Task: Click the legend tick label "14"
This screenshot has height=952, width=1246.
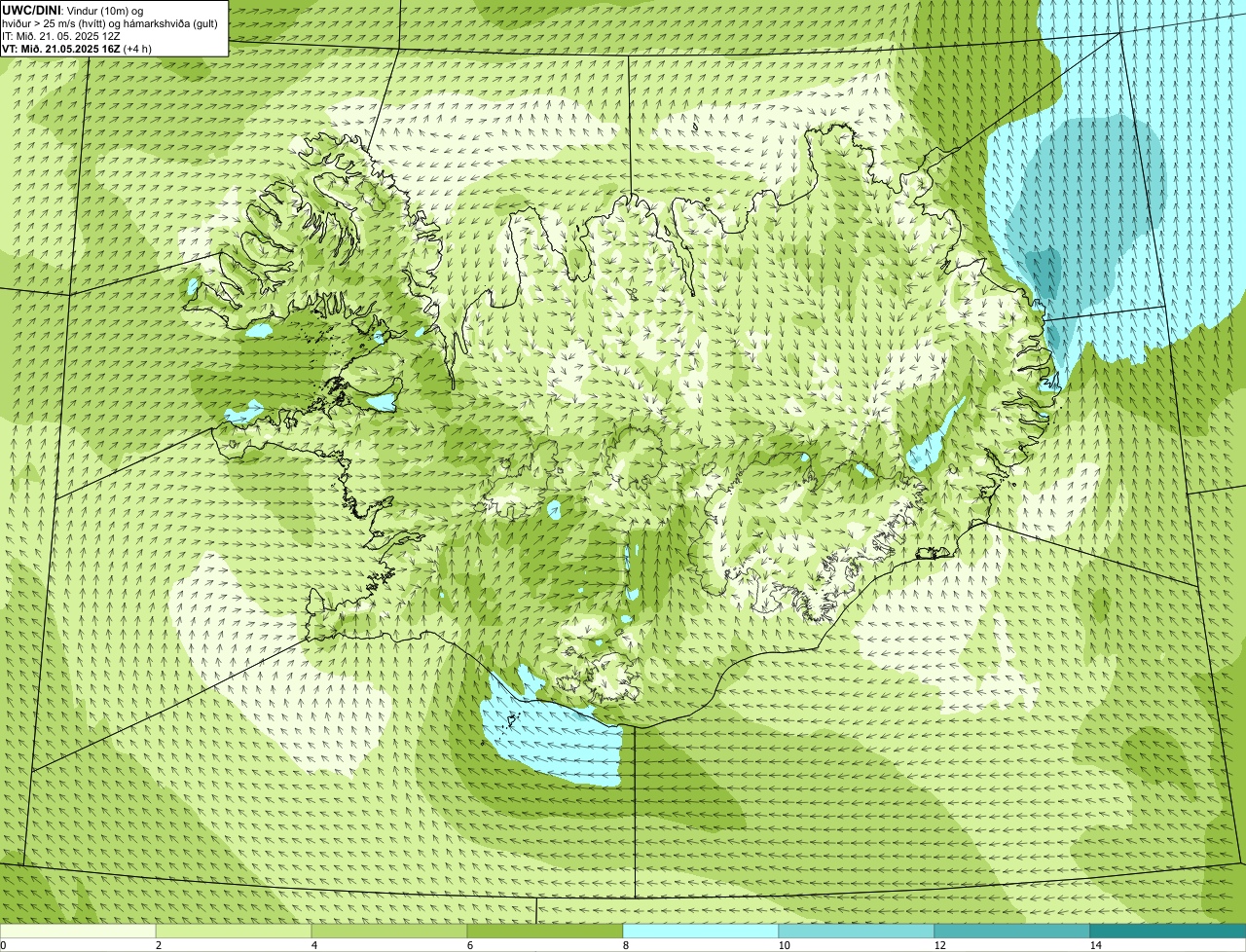Action: [1095, 945]
